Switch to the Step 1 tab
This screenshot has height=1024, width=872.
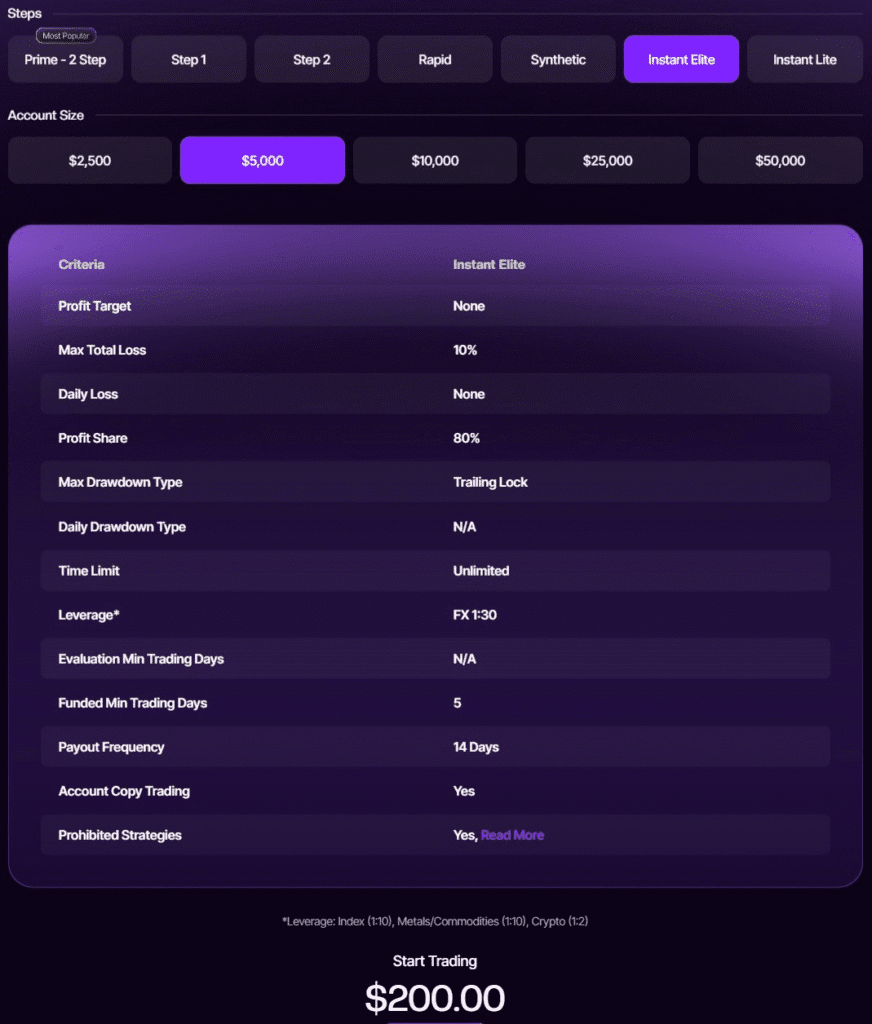point(188,59)
